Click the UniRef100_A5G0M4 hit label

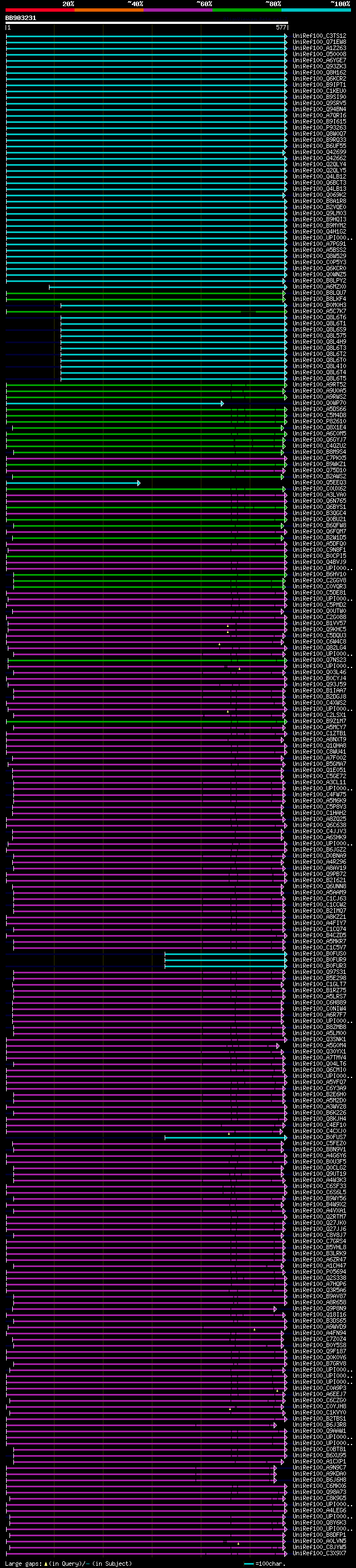tap(319, 1046)
